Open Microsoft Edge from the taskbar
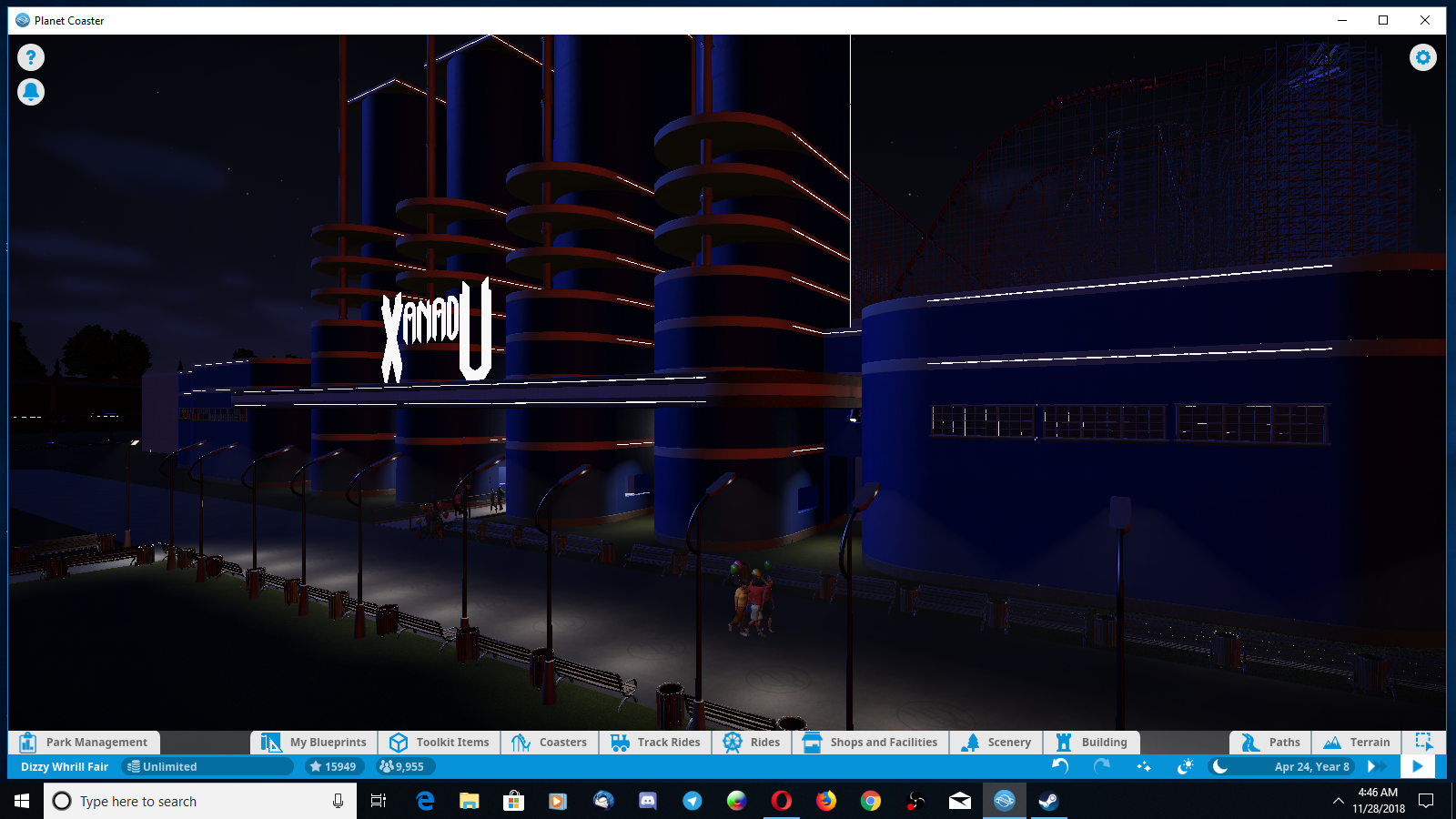The width and height of the screenshot is (1456, 819). click(425, 801)
